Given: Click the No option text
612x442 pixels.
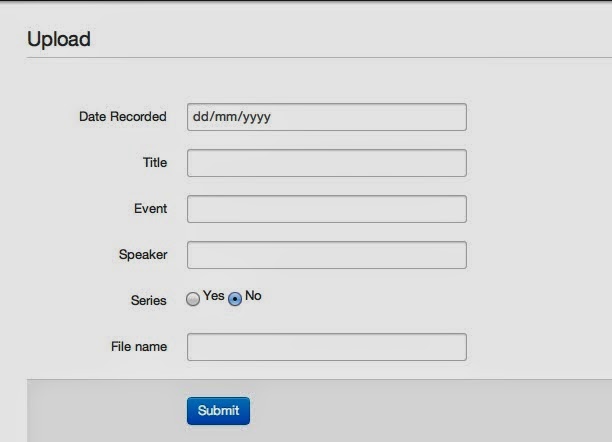Looking at the screenshot, I should tap(253, 296).
